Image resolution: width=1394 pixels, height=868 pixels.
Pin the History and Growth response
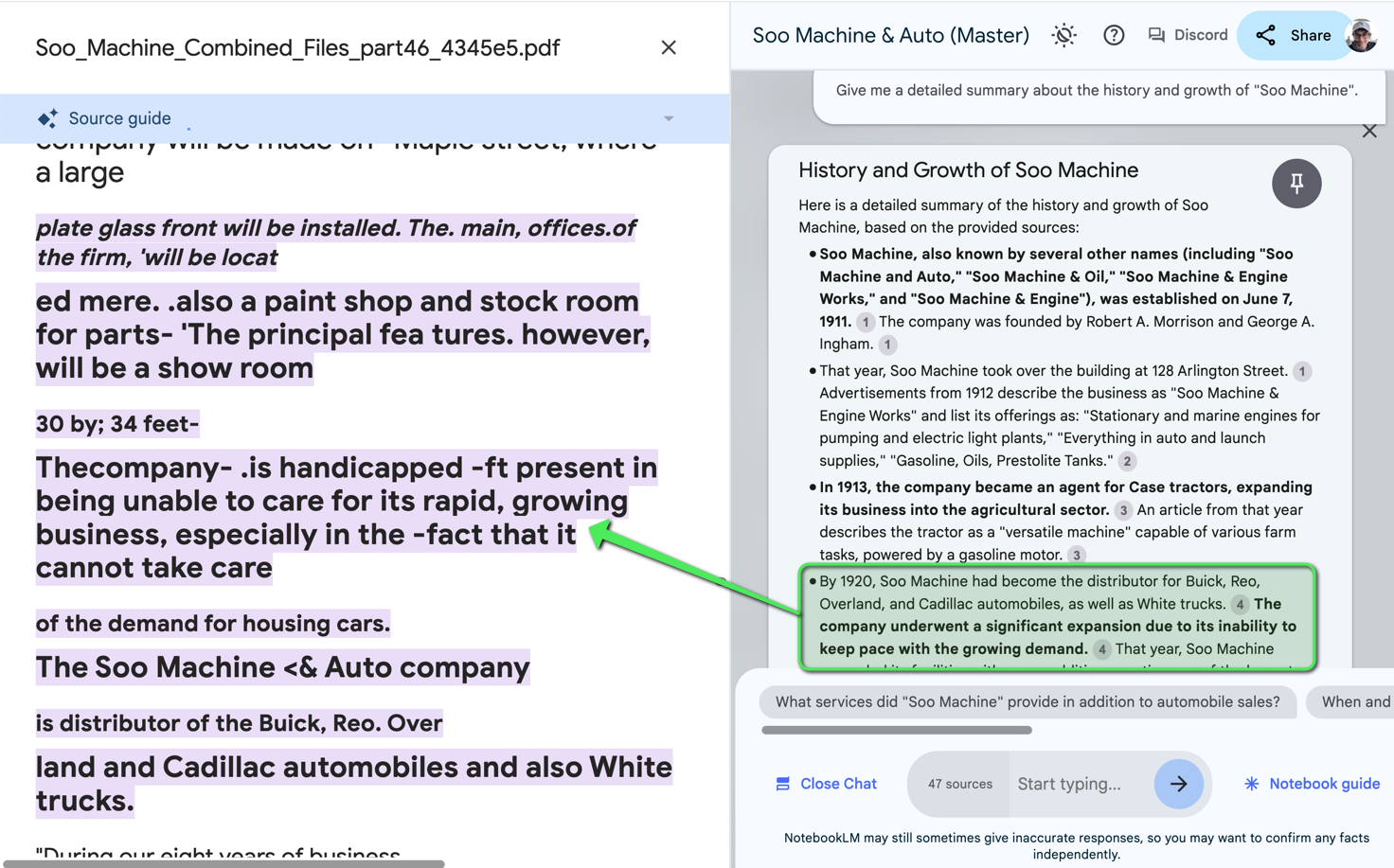pyautogui.click(x=1296, y=183)
